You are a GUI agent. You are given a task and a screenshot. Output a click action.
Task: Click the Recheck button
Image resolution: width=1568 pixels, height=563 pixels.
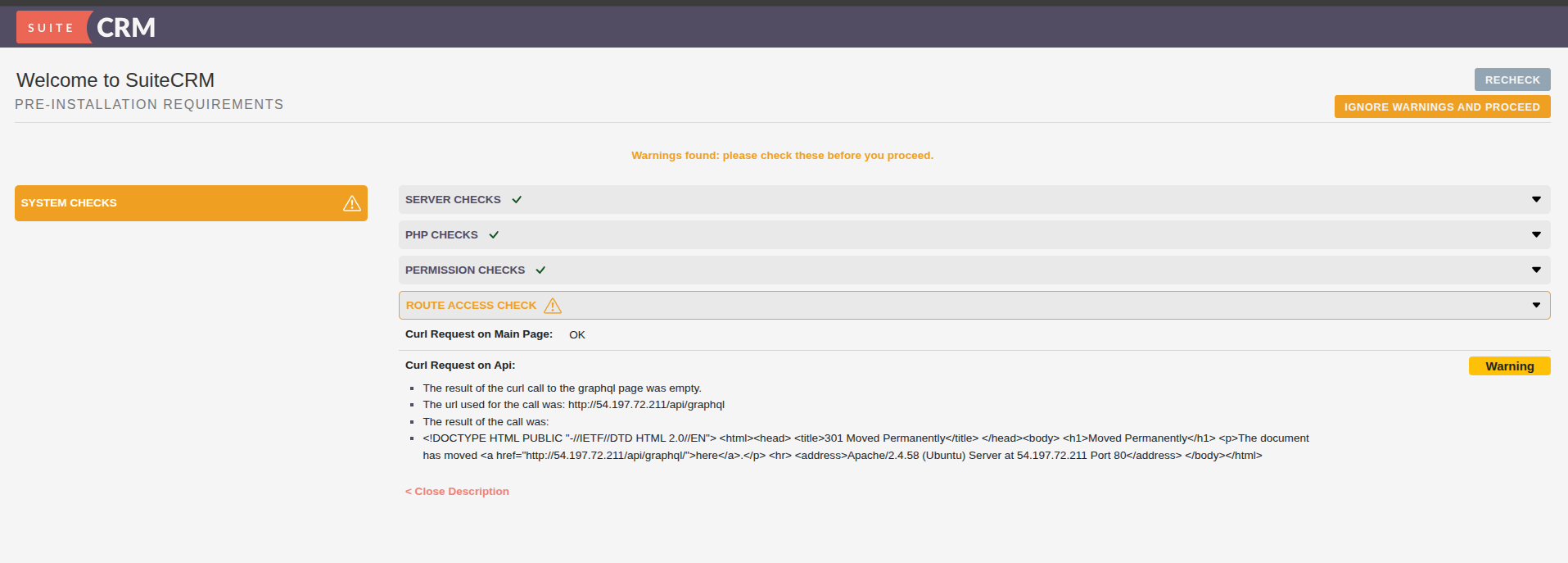[1512, 79]
